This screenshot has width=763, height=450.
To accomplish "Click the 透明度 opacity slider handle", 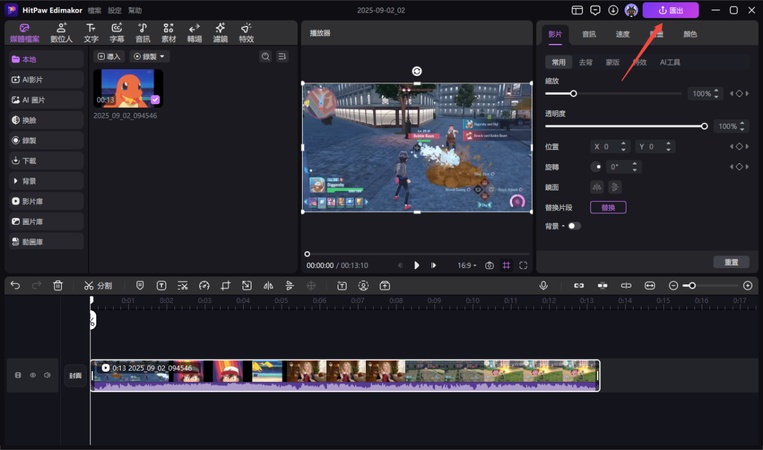I will [x=704, y=126].
